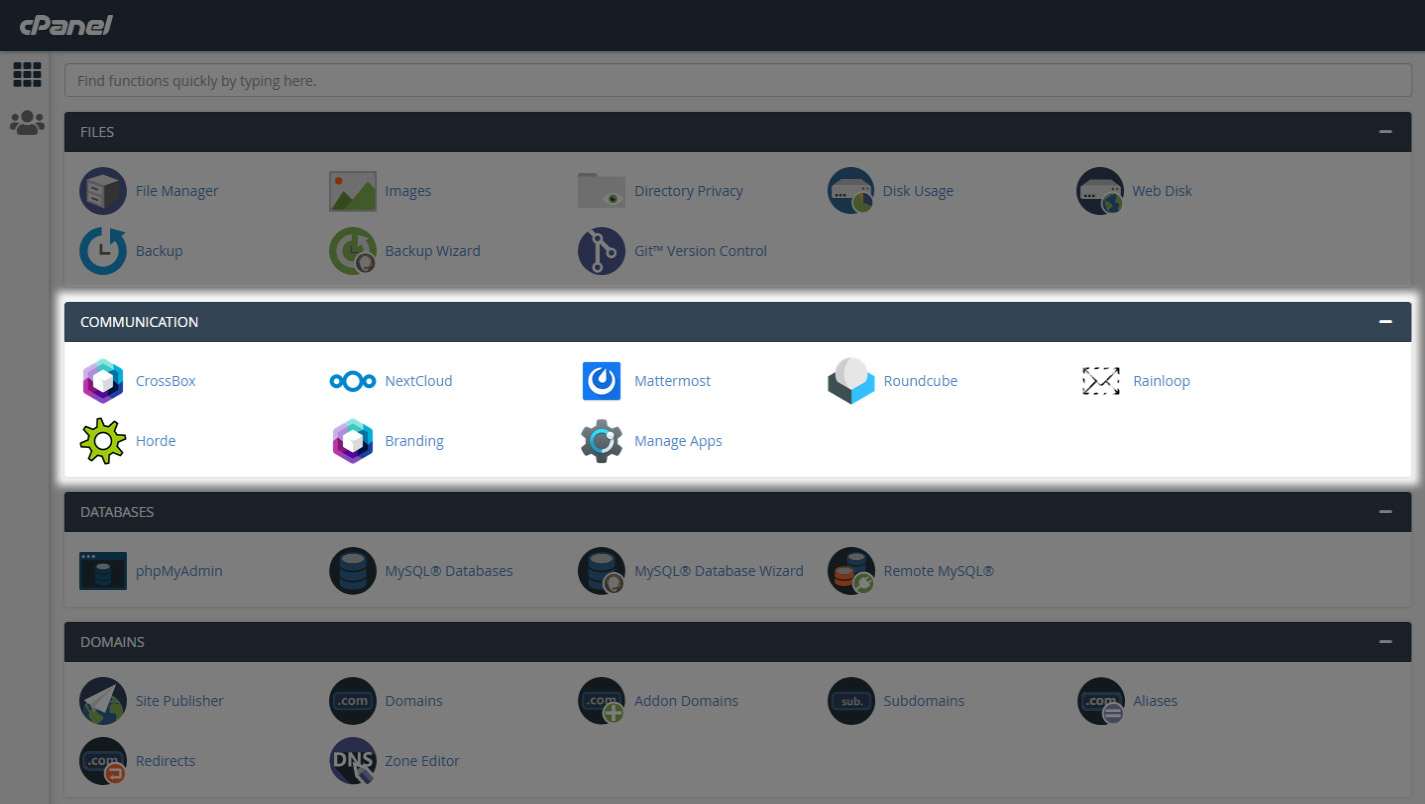Screen dimensions: 1425x804
Task: Launch NextCloud from Communication section
Action: tap(352, 381)
